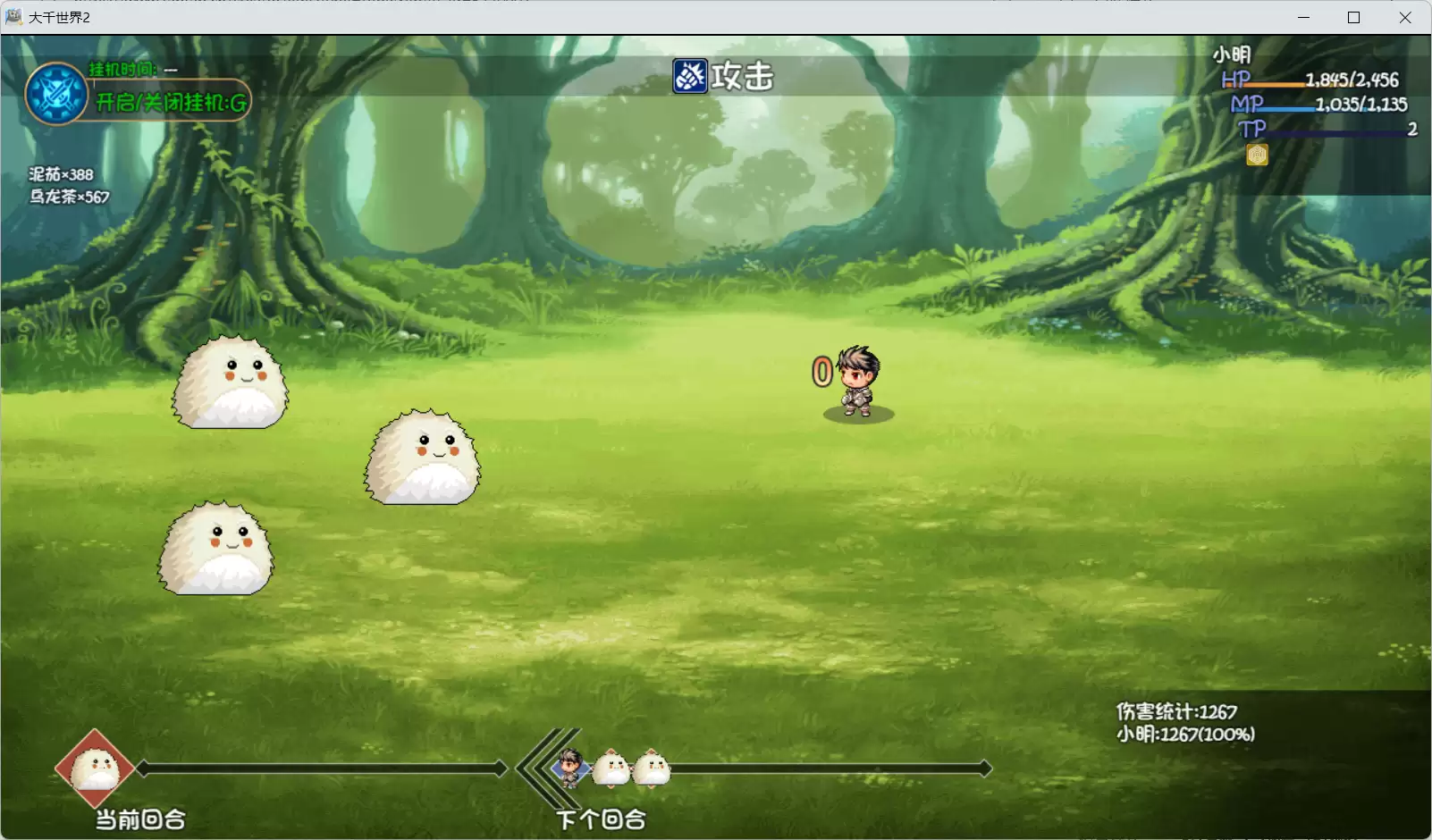The height and width of the screenshot is (840, 1432).
Task: Click the 大千世界2 app icon in title bar
Action: 13,17
